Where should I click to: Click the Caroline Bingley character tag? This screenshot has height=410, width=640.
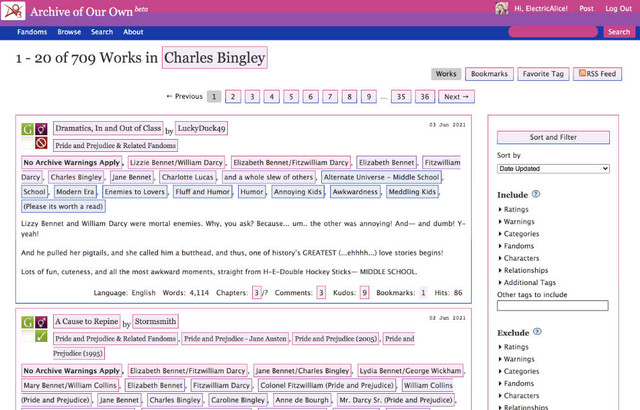coord(238,400)
